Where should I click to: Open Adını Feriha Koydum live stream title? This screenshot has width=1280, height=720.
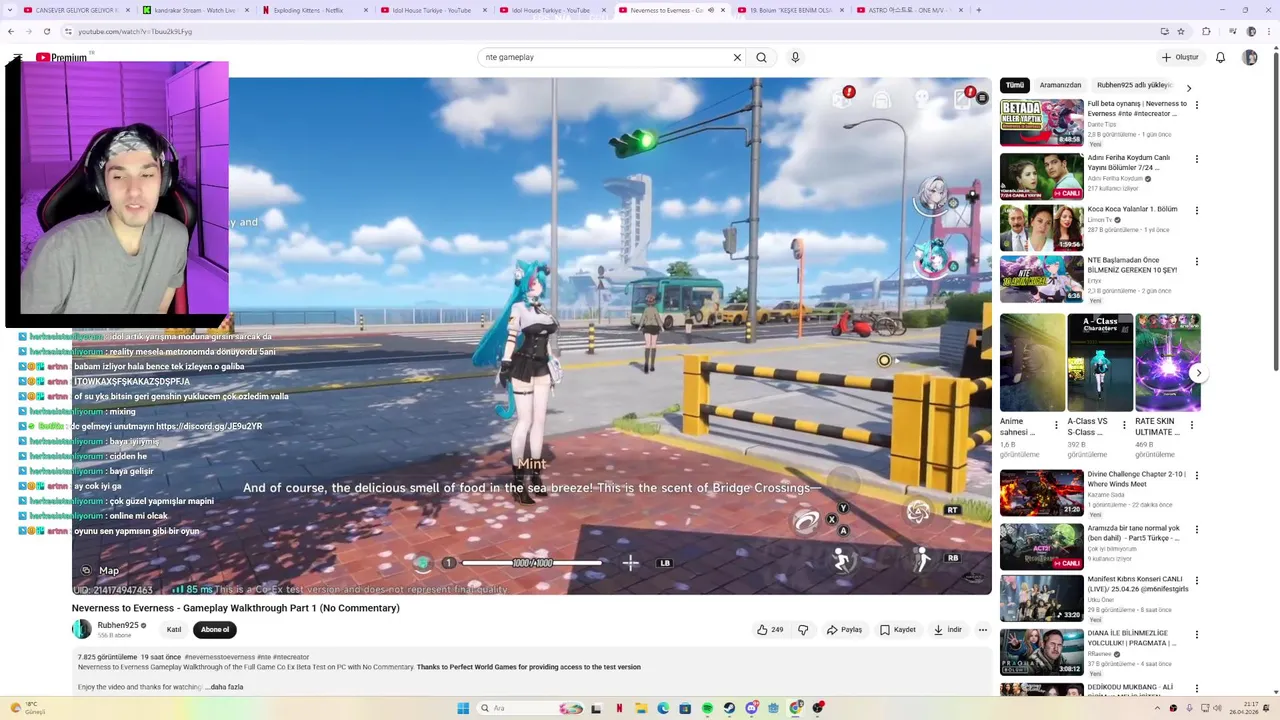pyautogui.click(x=1130, y=162)
